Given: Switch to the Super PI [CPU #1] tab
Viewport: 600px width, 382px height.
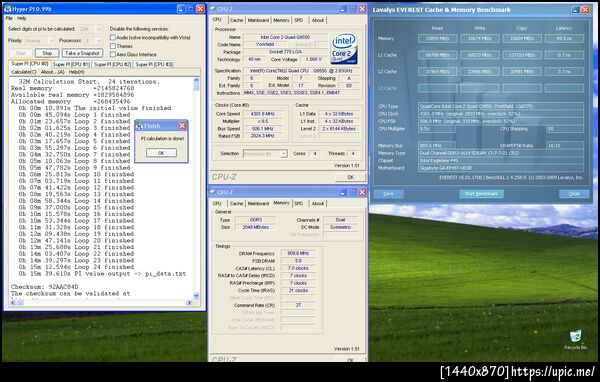Looking at the screenshot, I should [71, 64].
